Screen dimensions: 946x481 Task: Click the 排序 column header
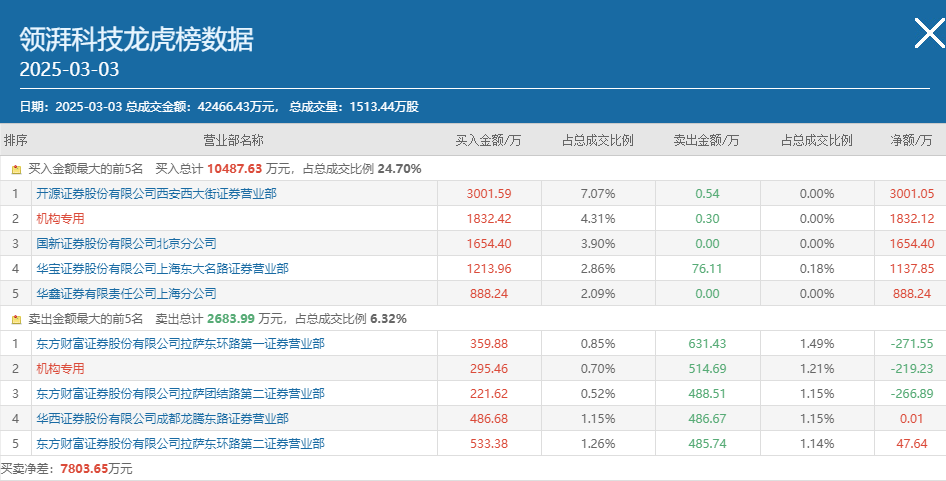(16, 141)
